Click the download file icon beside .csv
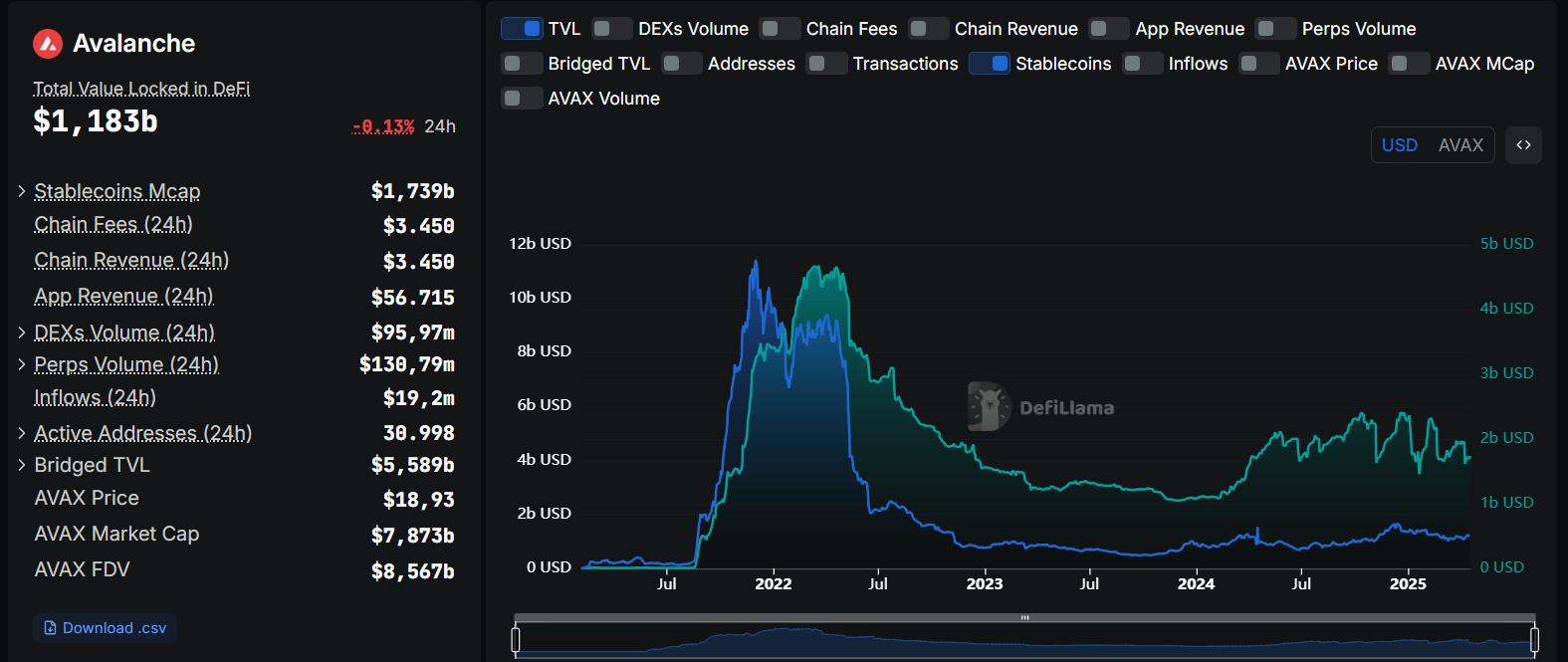This screenshot has height=662, width=1568. [x=51, y=628]
